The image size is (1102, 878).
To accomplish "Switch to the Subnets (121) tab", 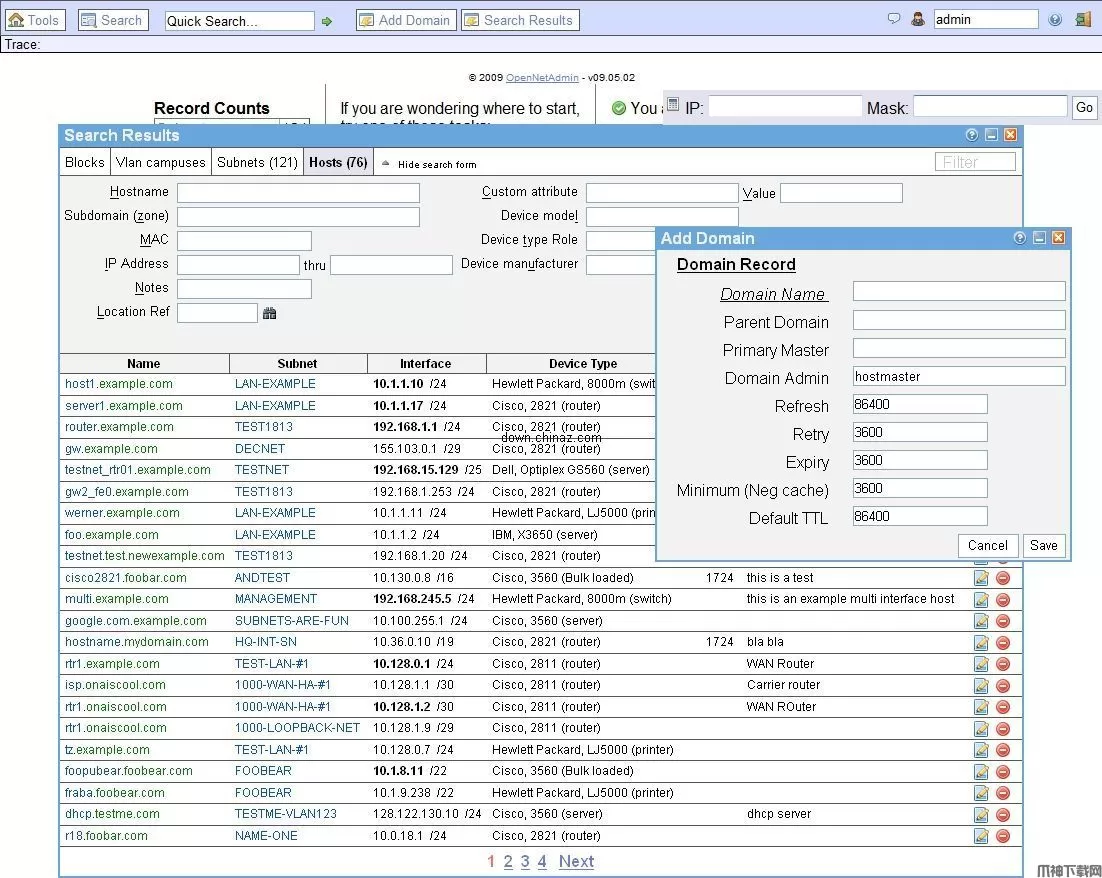I will click(257, 161).
